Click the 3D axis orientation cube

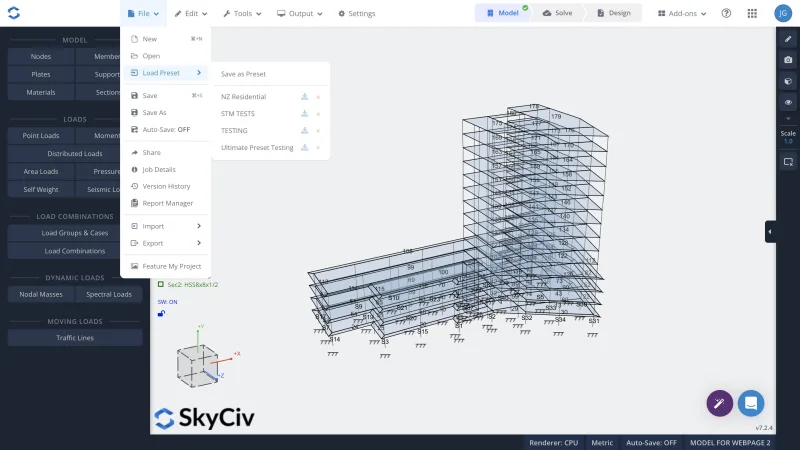[x=198, y=365]
